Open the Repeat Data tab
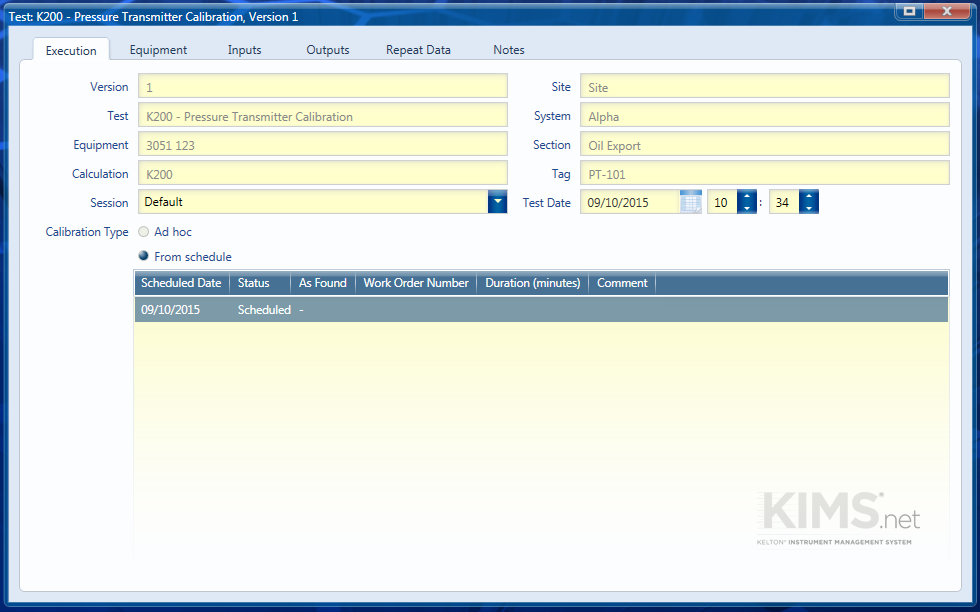This screenshot has height=612, width=980. pyautogui.click(x=418, y=50)
